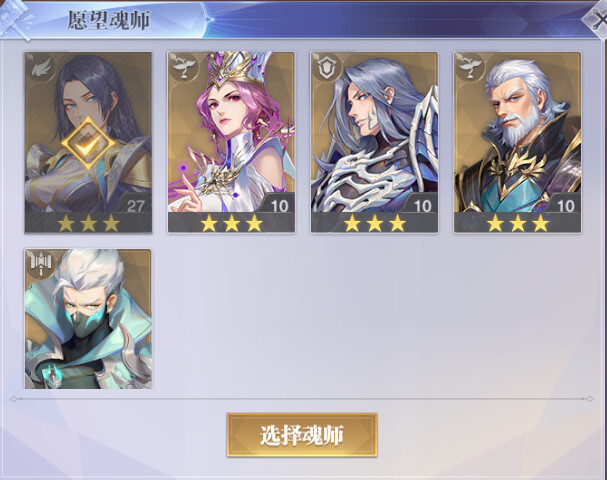
Task: Click the support class icon on white-bearded elder card
Action: click(470, 67)
